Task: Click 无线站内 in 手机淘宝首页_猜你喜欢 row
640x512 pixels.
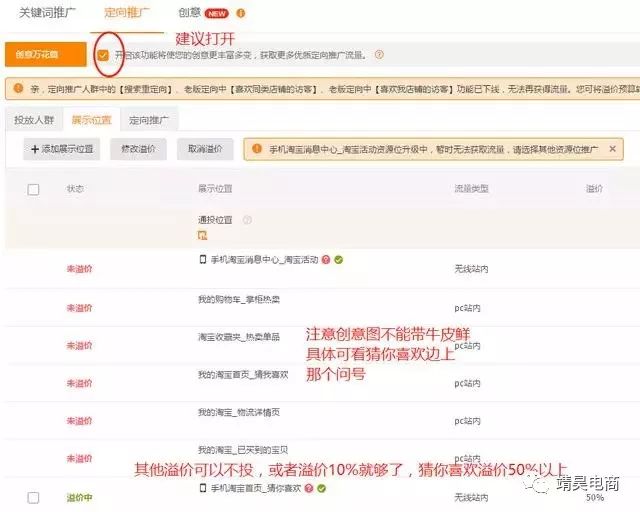Action: pyautogui.click(x=471, y=497)
